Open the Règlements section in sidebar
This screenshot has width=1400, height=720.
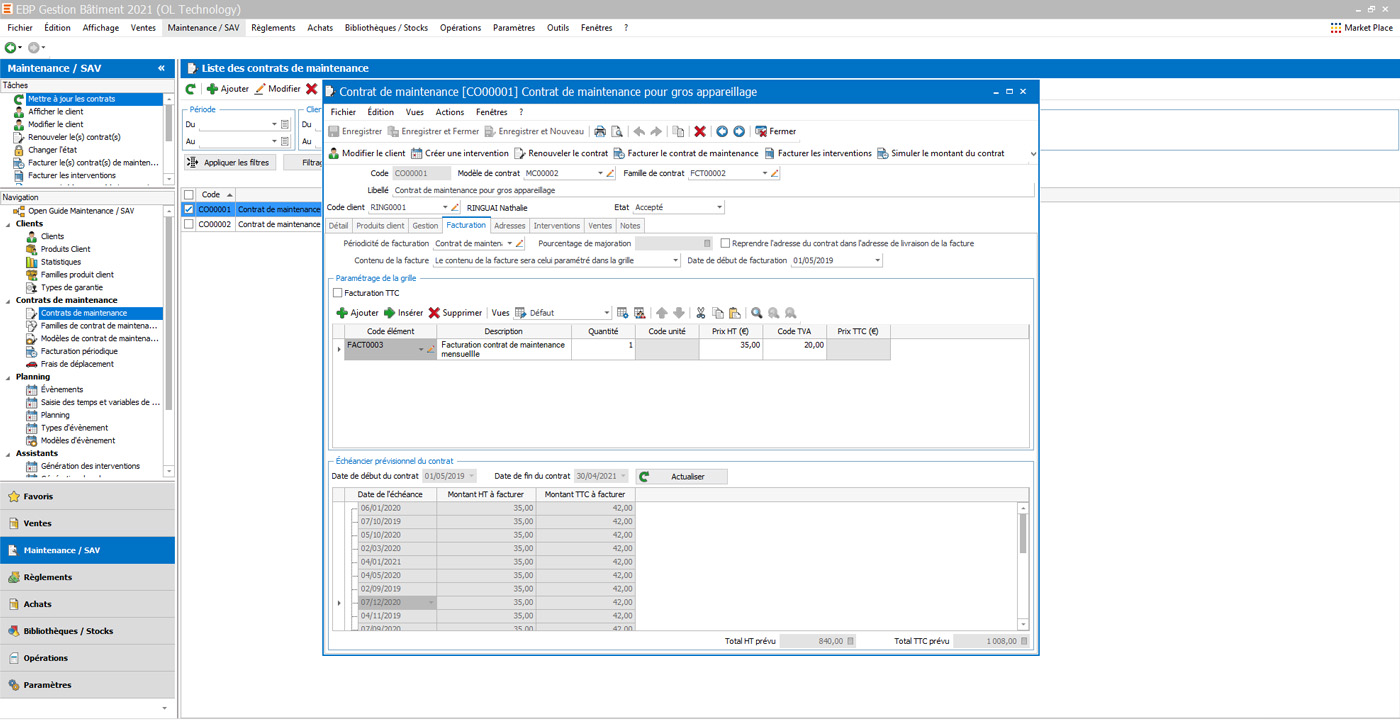tap(88, 577)
